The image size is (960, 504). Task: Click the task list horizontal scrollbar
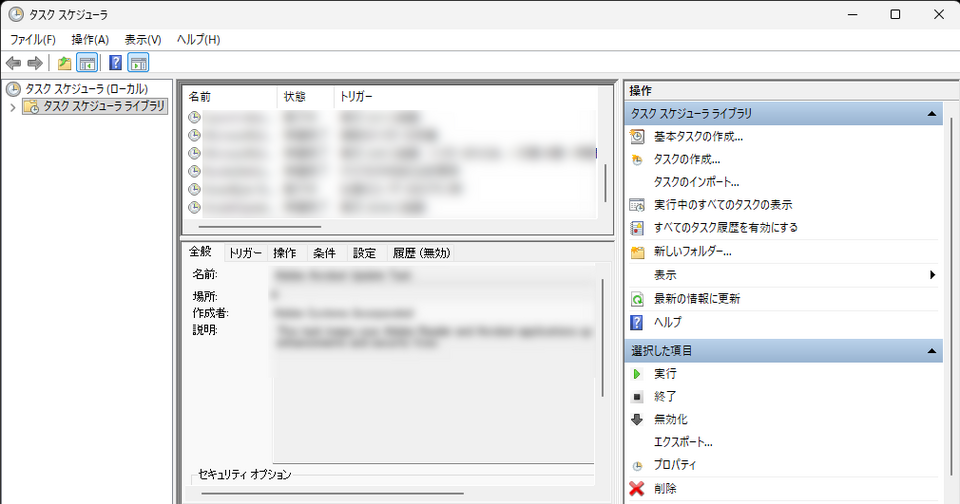point(260,227)
